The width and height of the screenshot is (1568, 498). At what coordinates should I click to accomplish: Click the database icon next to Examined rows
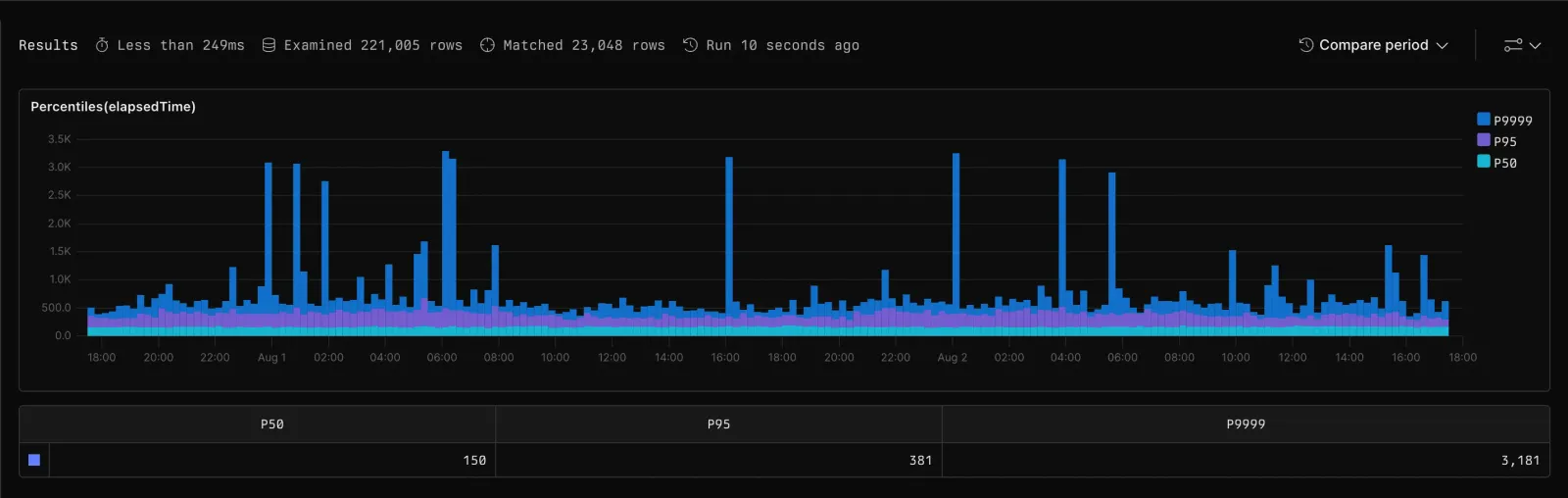click(x=269, y=45)
